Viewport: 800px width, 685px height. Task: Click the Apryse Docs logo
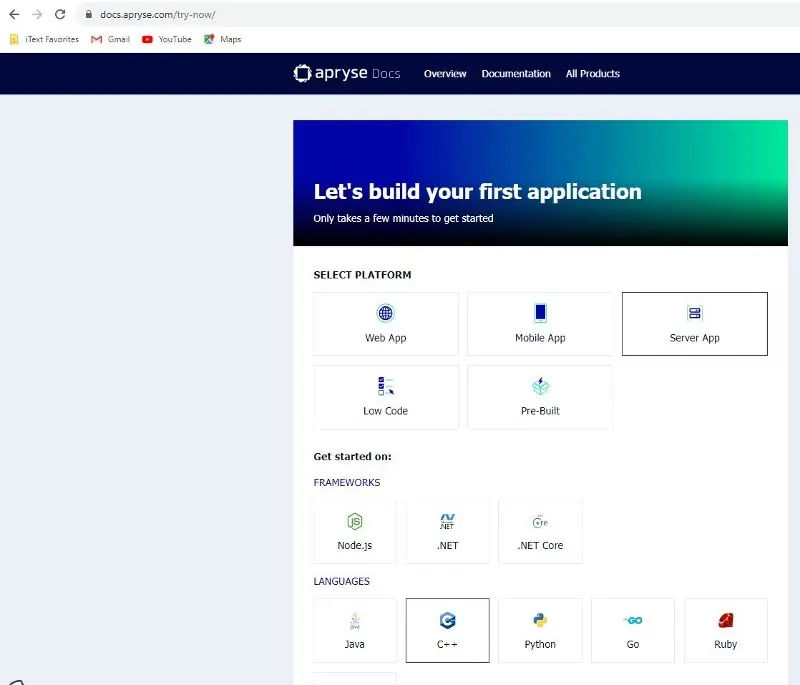(347, 73)
